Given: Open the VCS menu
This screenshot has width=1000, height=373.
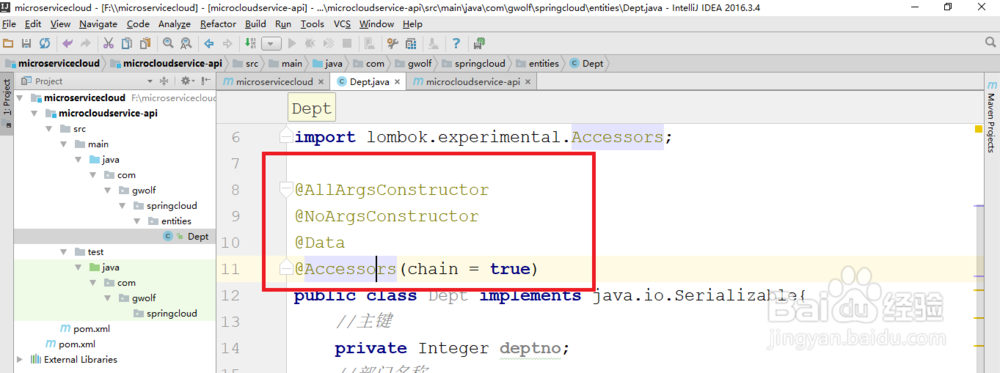Looking at the screenshot, I should (x=342, y=24).
